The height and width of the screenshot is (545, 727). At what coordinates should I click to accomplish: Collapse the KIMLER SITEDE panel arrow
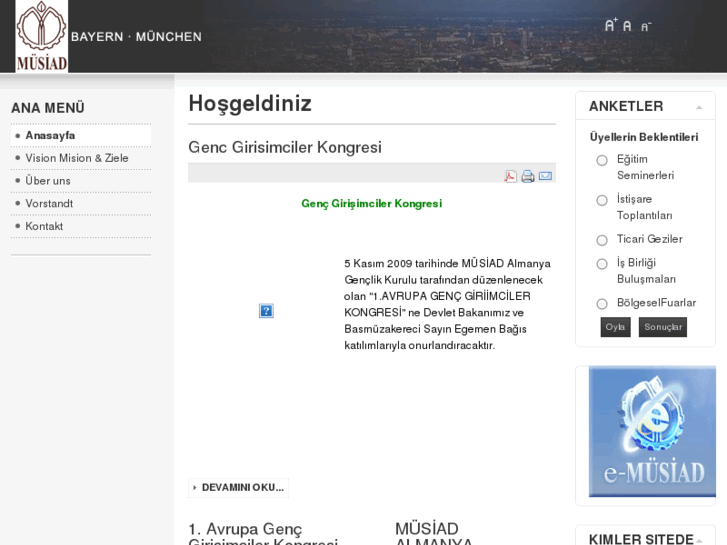(x=699, y=541)
